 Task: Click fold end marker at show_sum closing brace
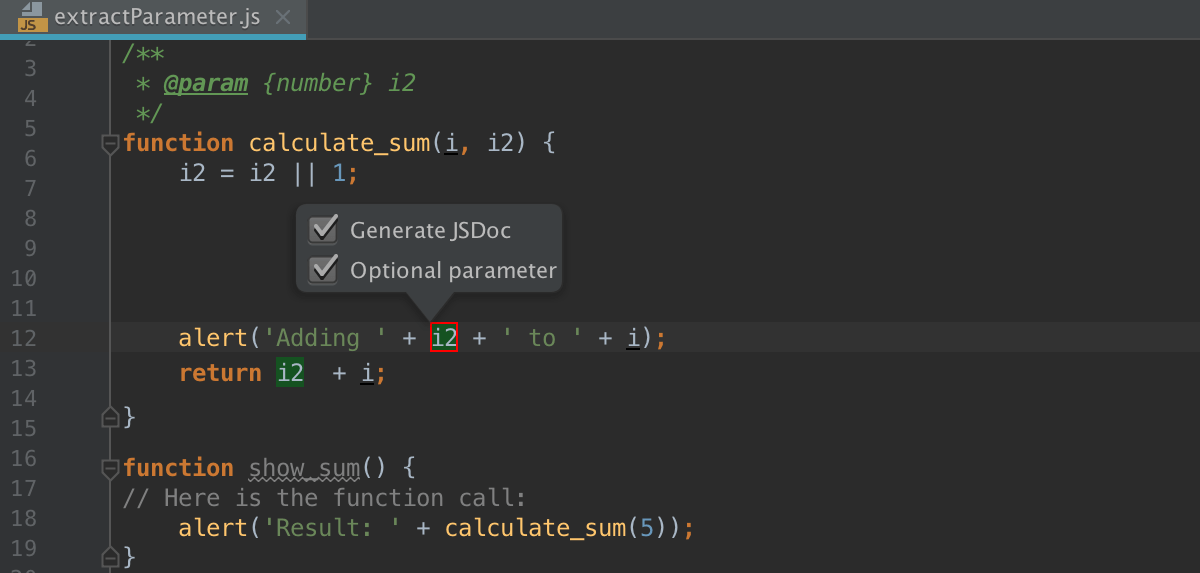pyautogui.click(x=110, y=555)
